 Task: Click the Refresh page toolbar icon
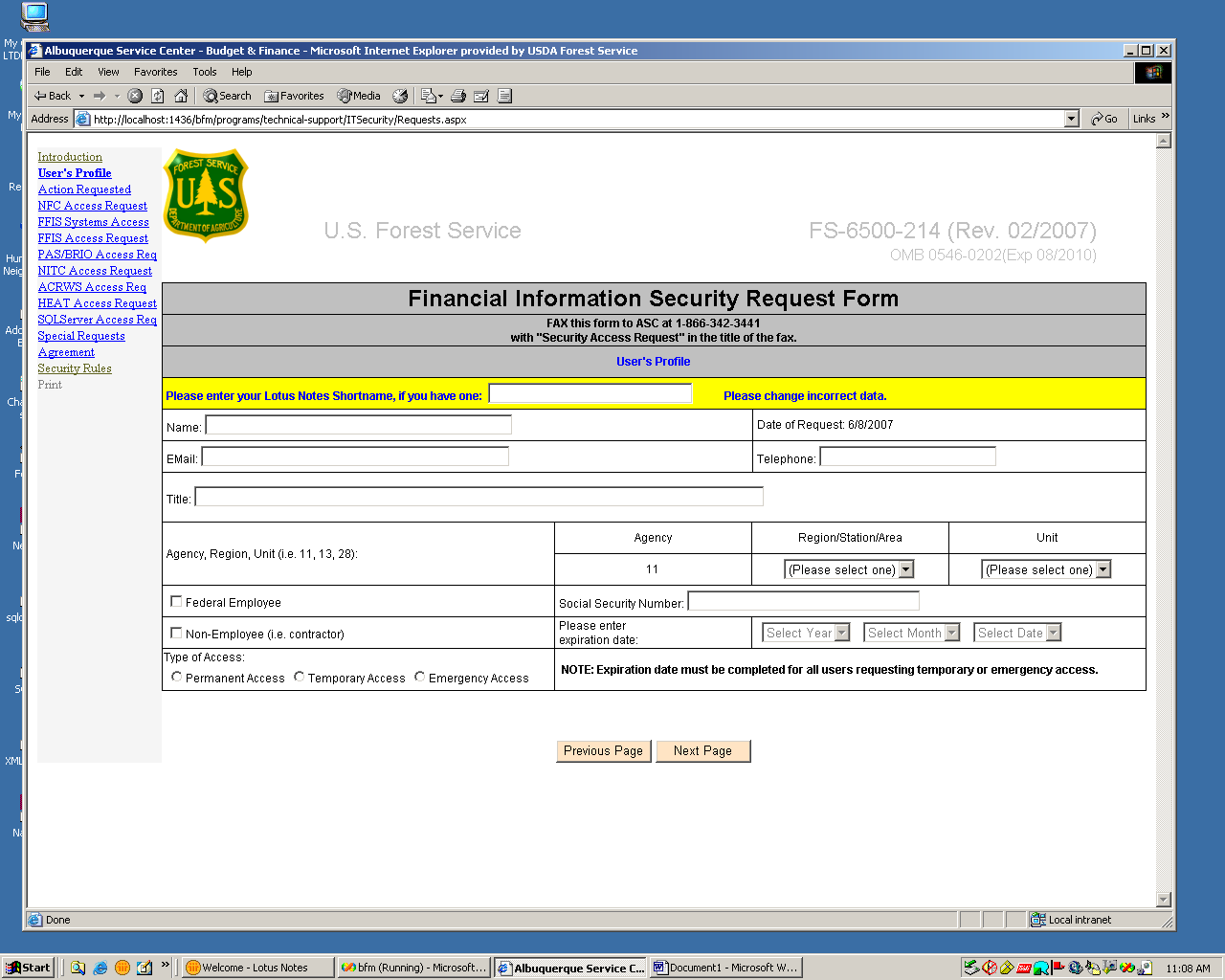158,96
